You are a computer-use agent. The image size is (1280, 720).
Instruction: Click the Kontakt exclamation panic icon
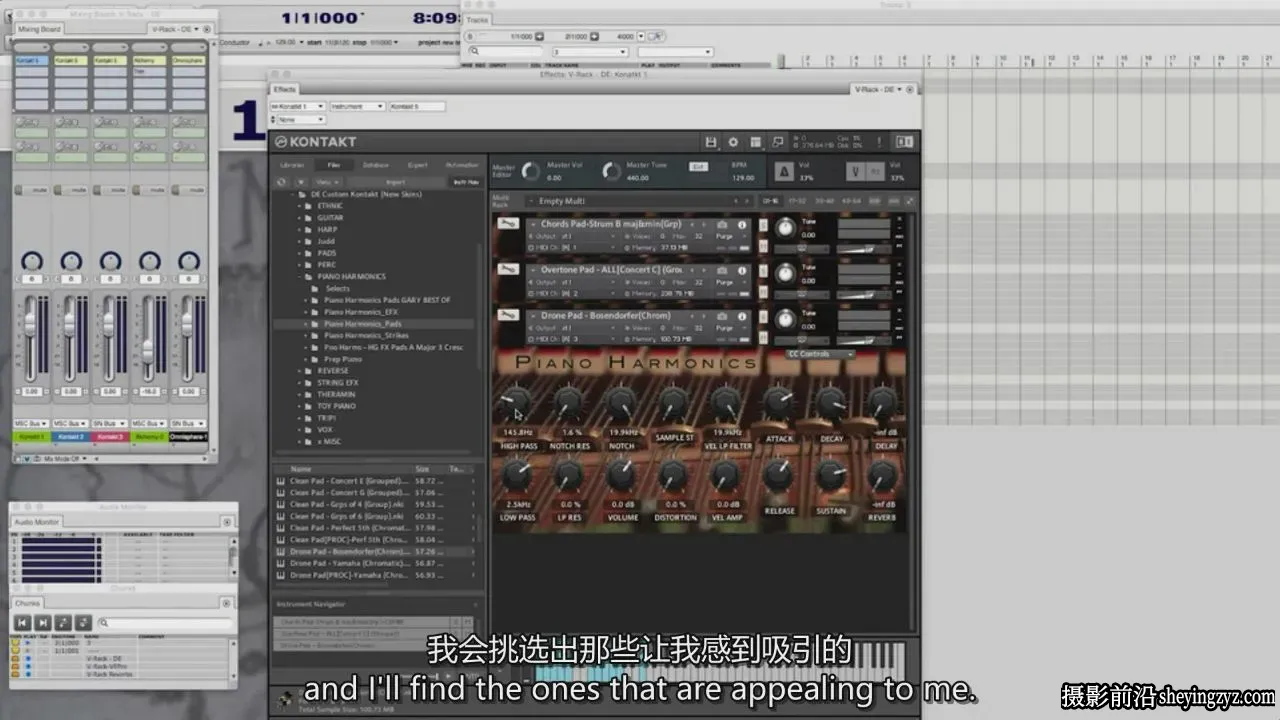pos(880,142)
